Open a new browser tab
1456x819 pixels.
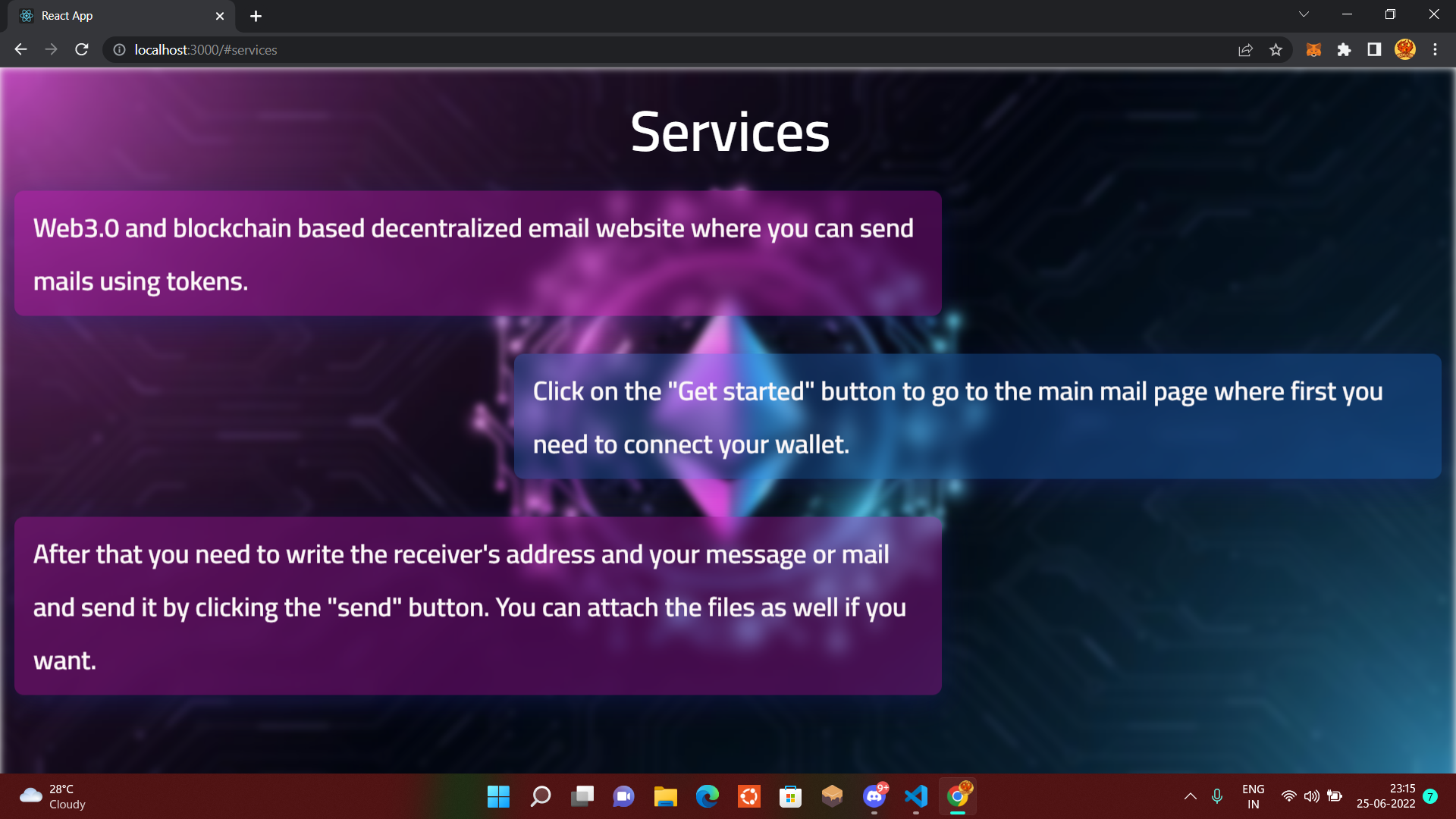[256, 16]
